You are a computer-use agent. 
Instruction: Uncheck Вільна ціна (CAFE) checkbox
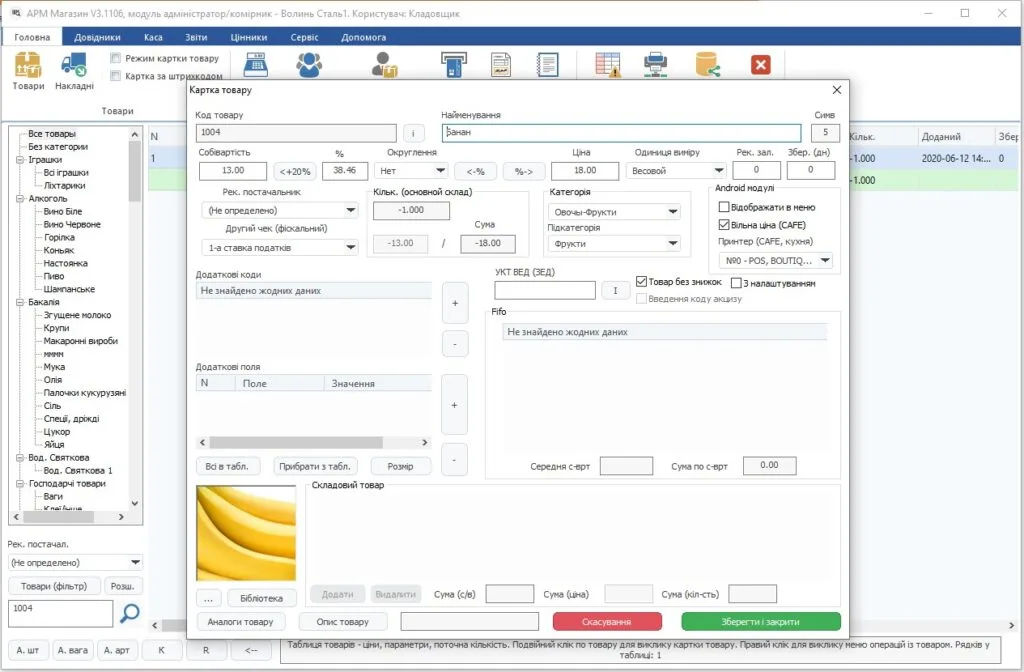pyautogui.click(x=724, y=225)
